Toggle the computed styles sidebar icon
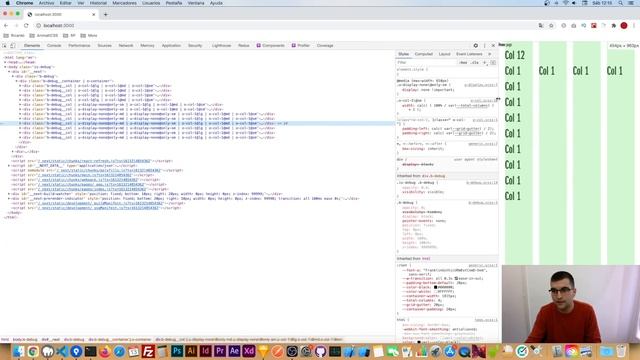Screen dimensions: 640x360 point(493,62)
